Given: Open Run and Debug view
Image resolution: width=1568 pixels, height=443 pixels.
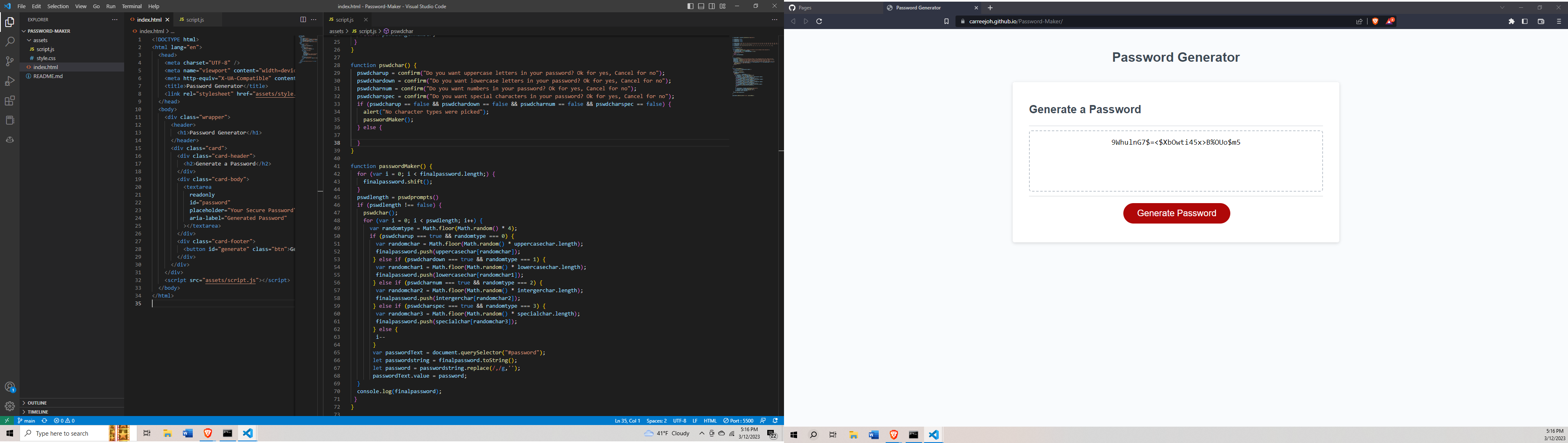Looking at the screenshot, I should (x=10, y=81).
